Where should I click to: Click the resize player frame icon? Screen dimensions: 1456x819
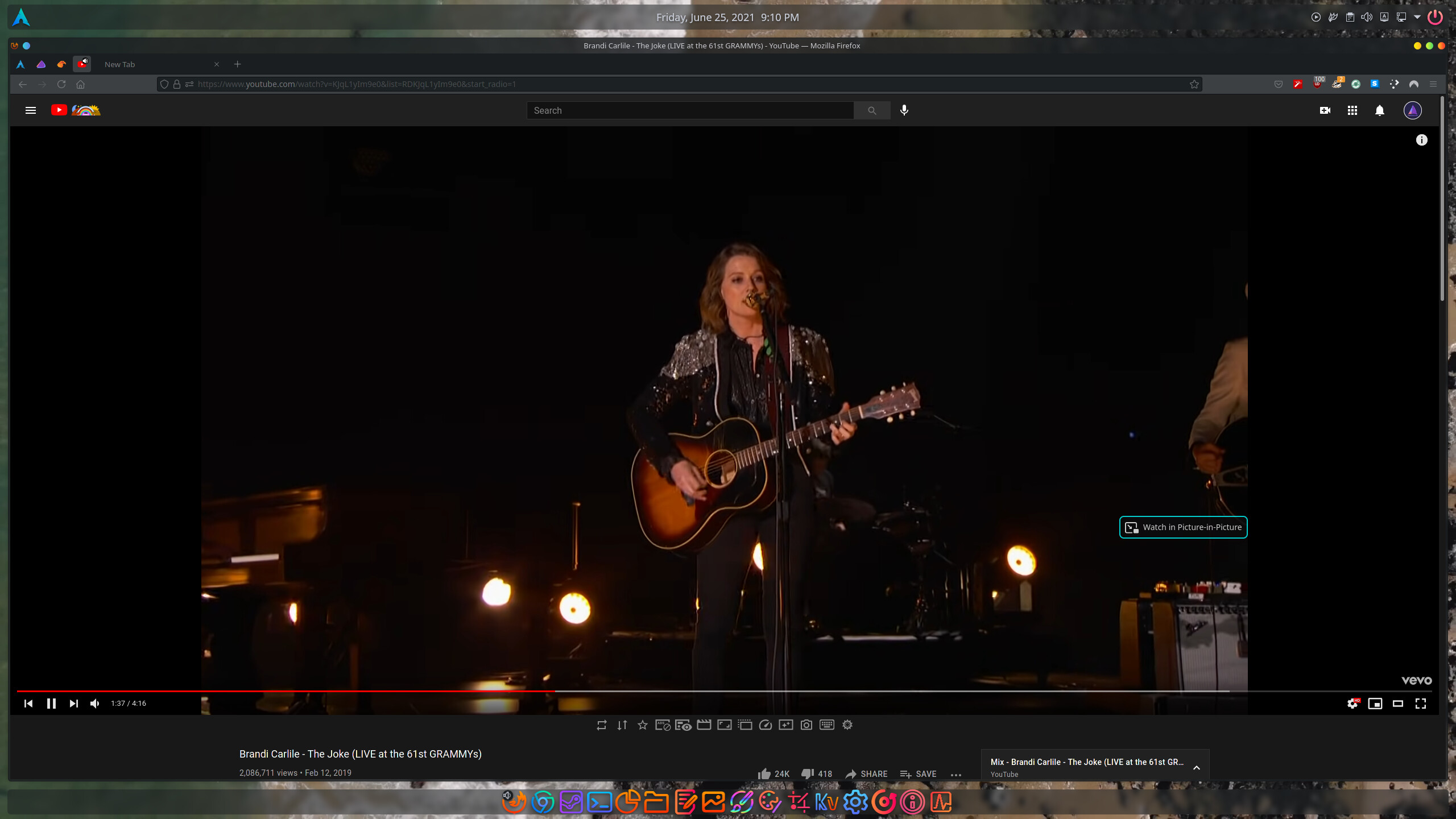click(x=725, y=725)
